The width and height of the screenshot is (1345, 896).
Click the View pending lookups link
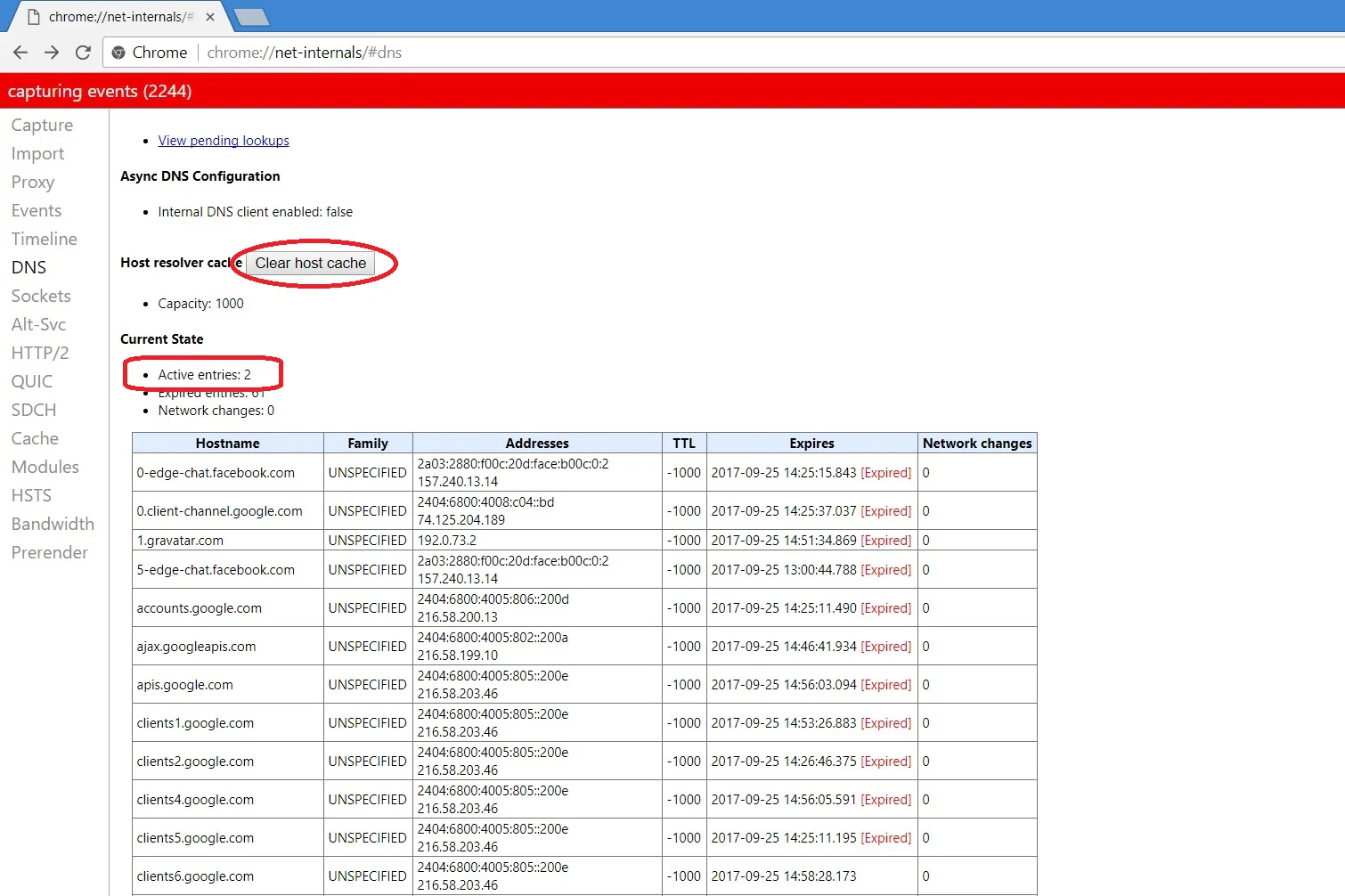point(224,141)
